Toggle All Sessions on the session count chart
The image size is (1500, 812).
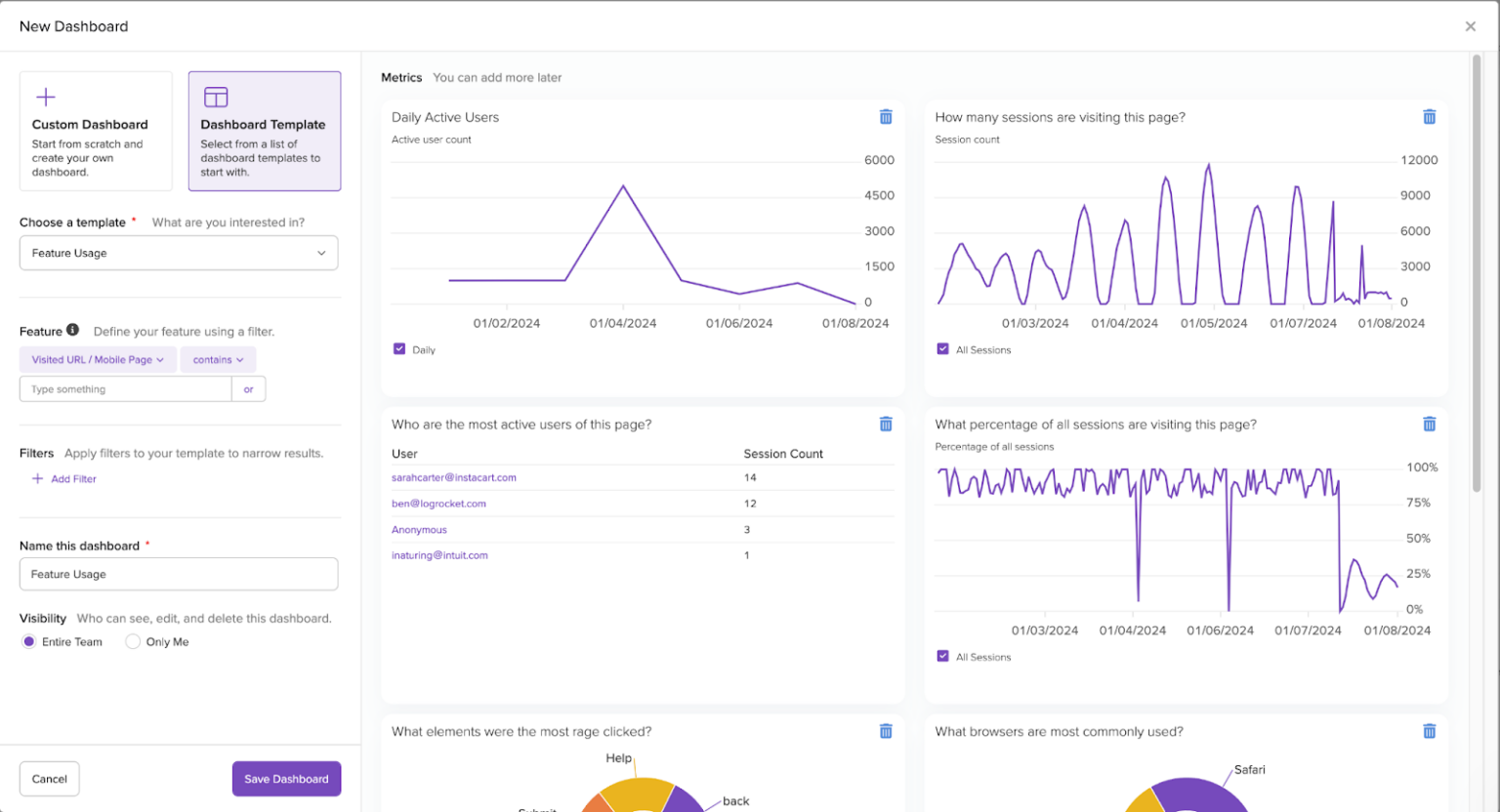click(942, 348)
